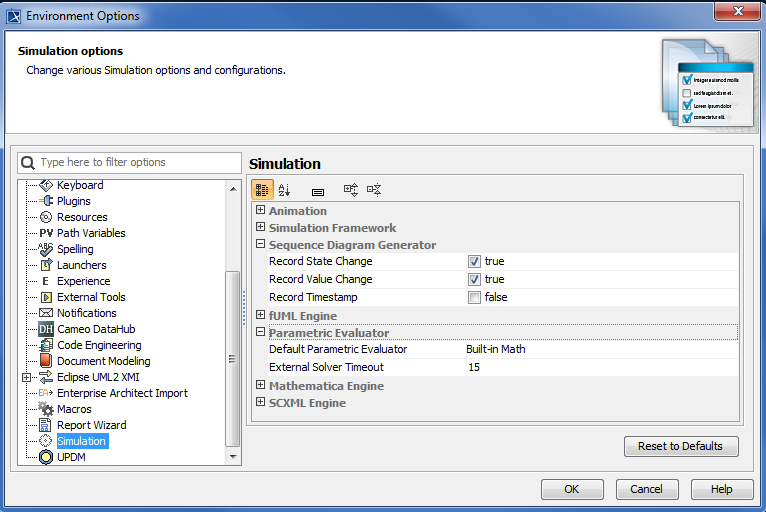Image resolution: width=766 pixels, height=512 pixels.
Task: Click the Expand All toolbar icon
Action: pos(351,190)
